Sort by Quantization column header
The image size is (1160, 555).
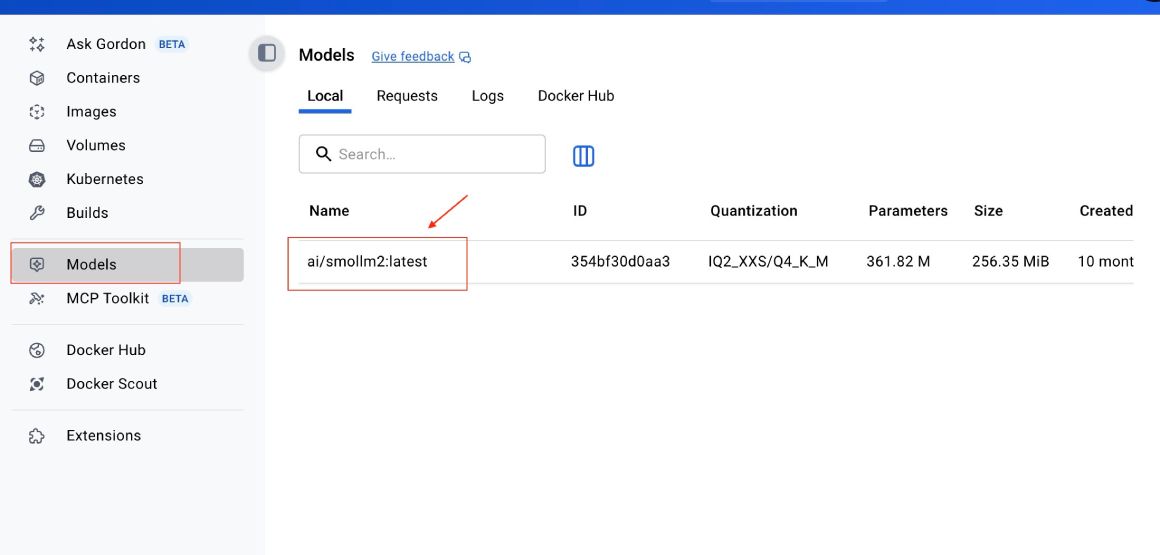754,211
